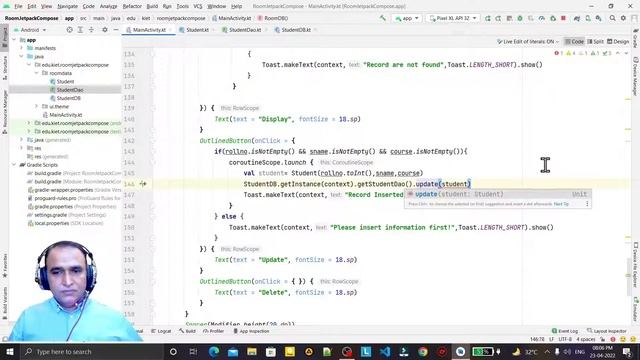Open the Layout Inspector tool window
Screen dimensions: 640x360
click(x=607, y=331)
